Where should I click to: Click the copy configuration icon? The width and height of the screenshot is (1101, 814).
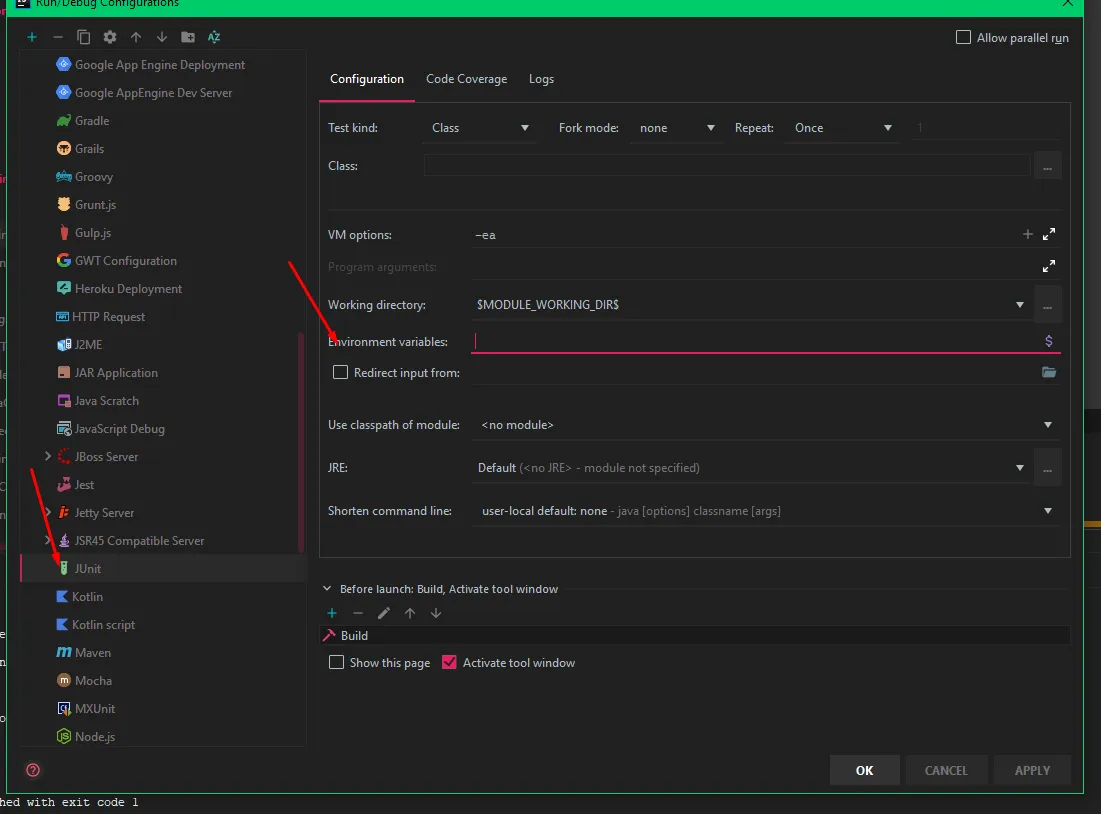click(x=84, y=37)
